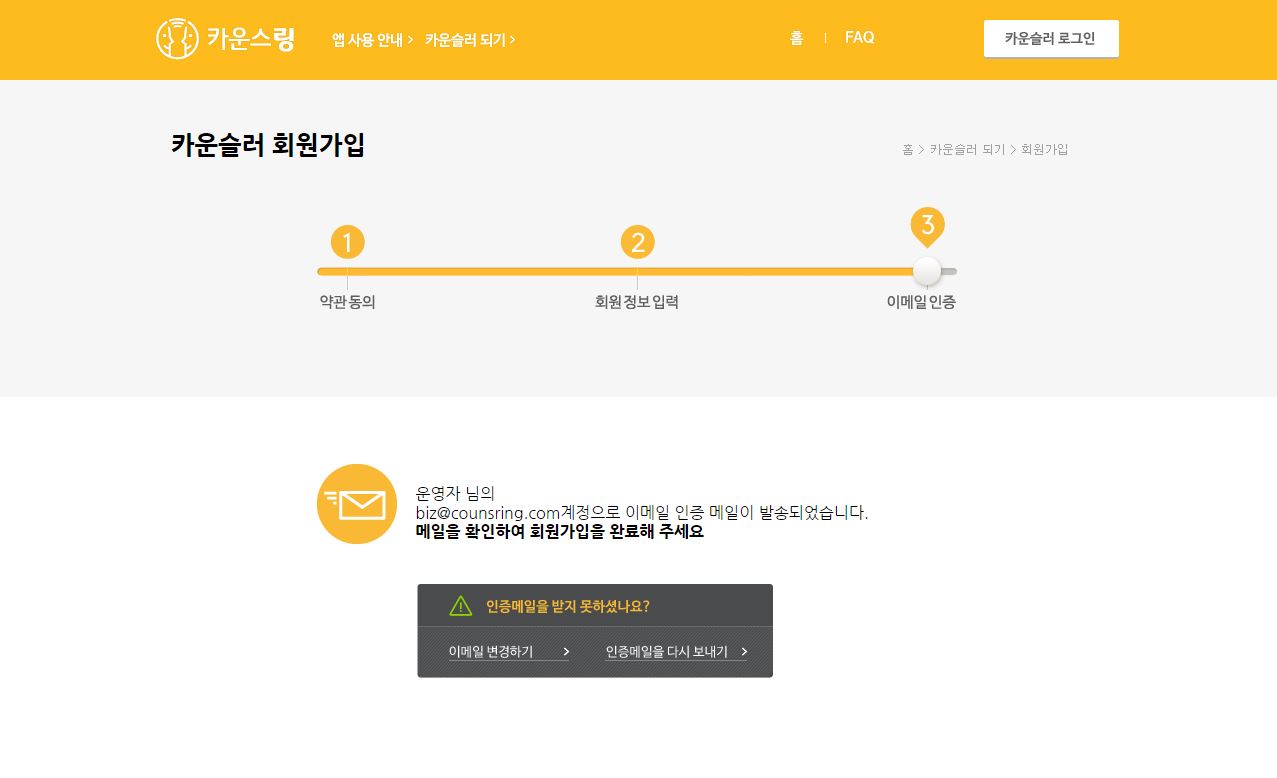
Task: Click 인증메일을 받지 못하셨나요? text
Action: [x=568, y=606]
